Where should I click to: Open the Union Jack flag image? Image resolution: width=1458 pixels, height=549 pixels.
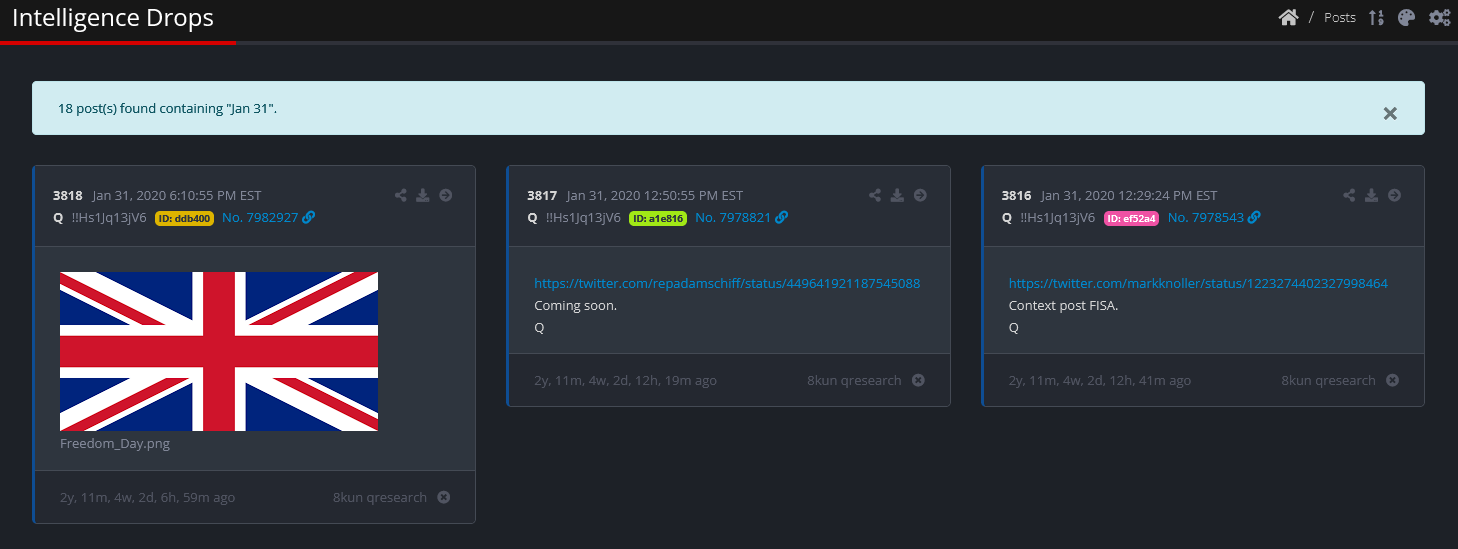click(219, 351)
